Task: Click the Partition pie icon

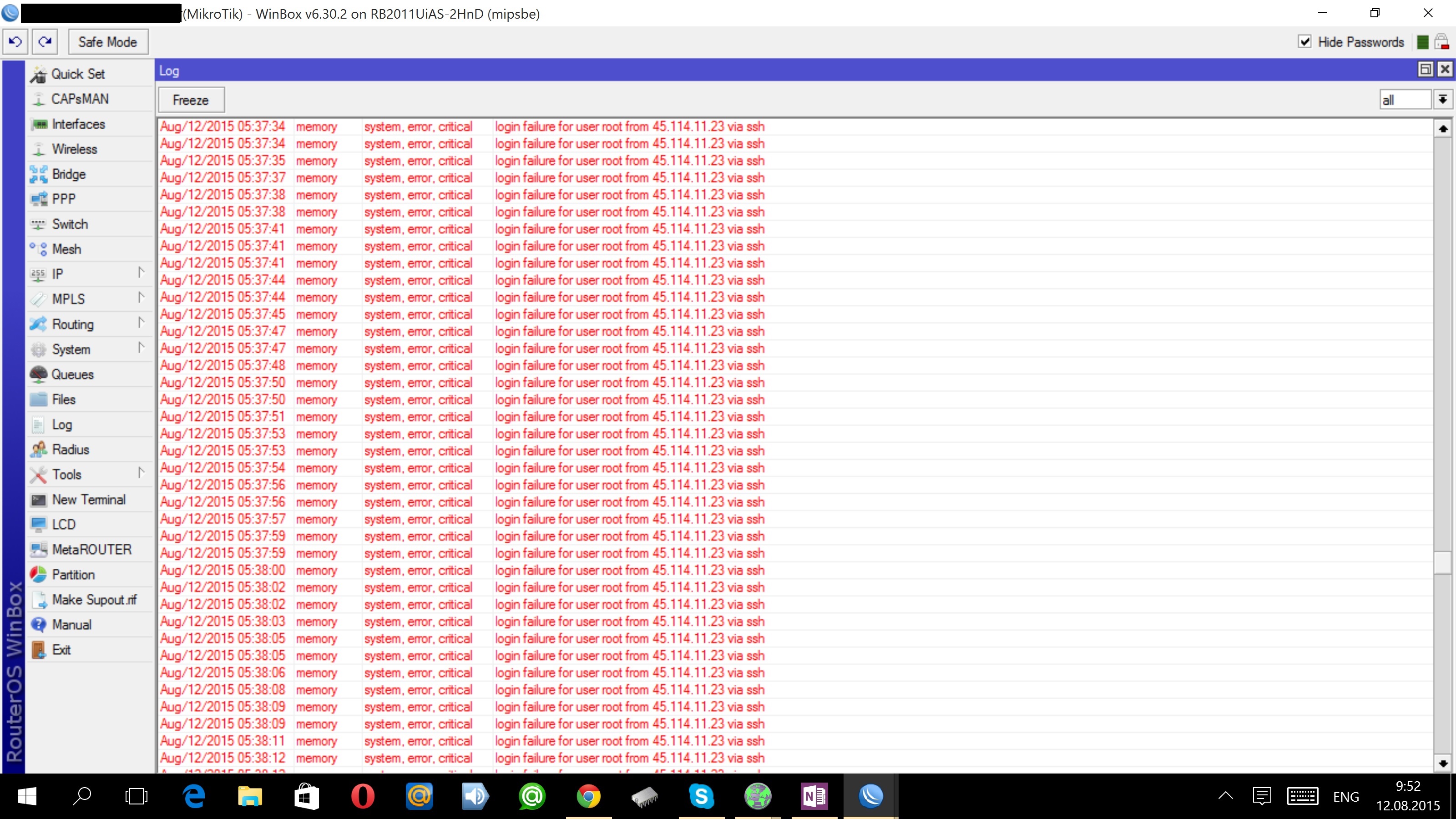Action: coord(38,574)
